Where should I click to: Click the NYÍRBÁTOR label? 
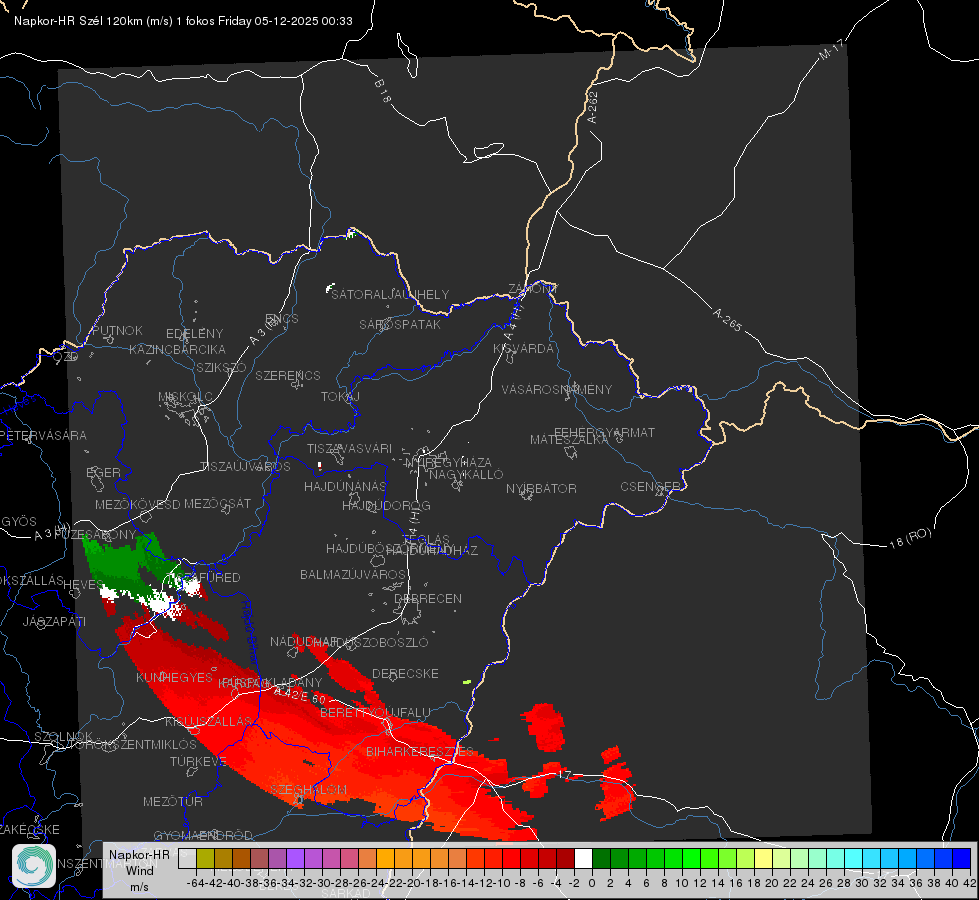point(541,488)
